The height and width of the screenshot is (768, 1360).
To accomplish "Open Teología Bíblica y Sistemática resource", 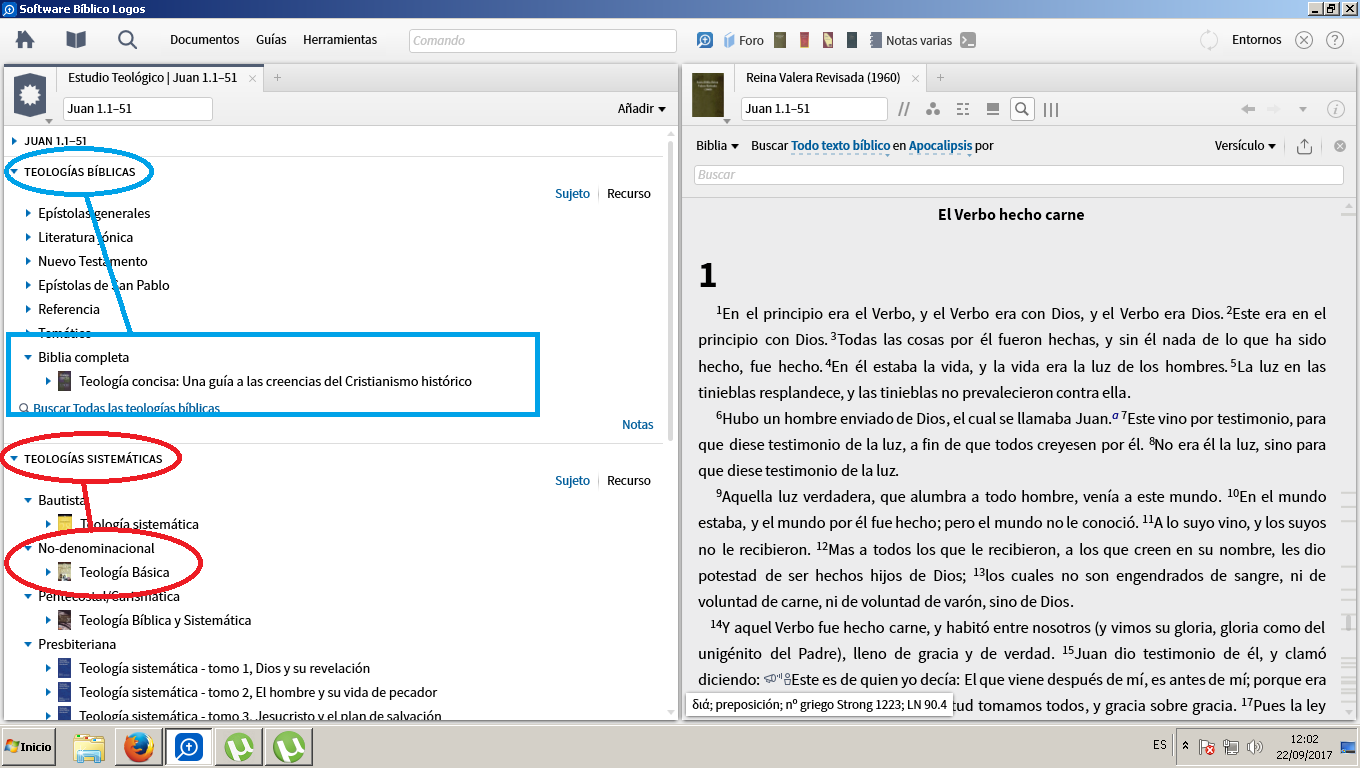I will (x=165, y=620).
